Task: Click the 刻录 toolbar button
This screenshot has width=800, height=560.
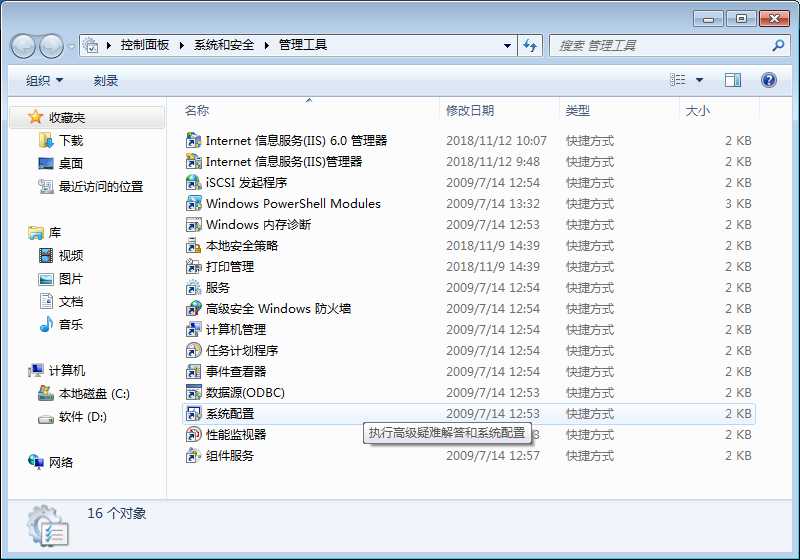Action: click(x=106, y=81)
